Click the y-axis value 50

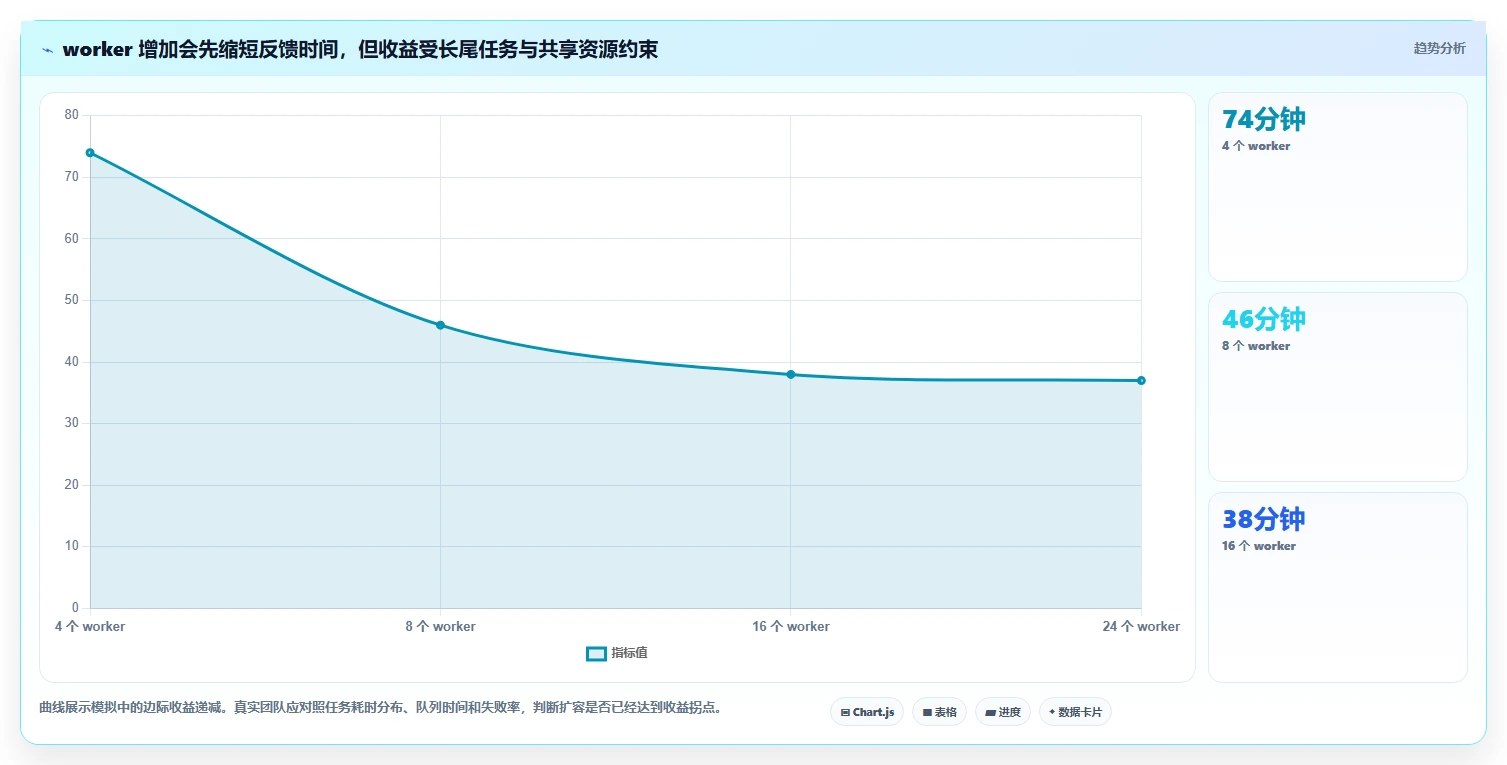[x=71, y=300]
